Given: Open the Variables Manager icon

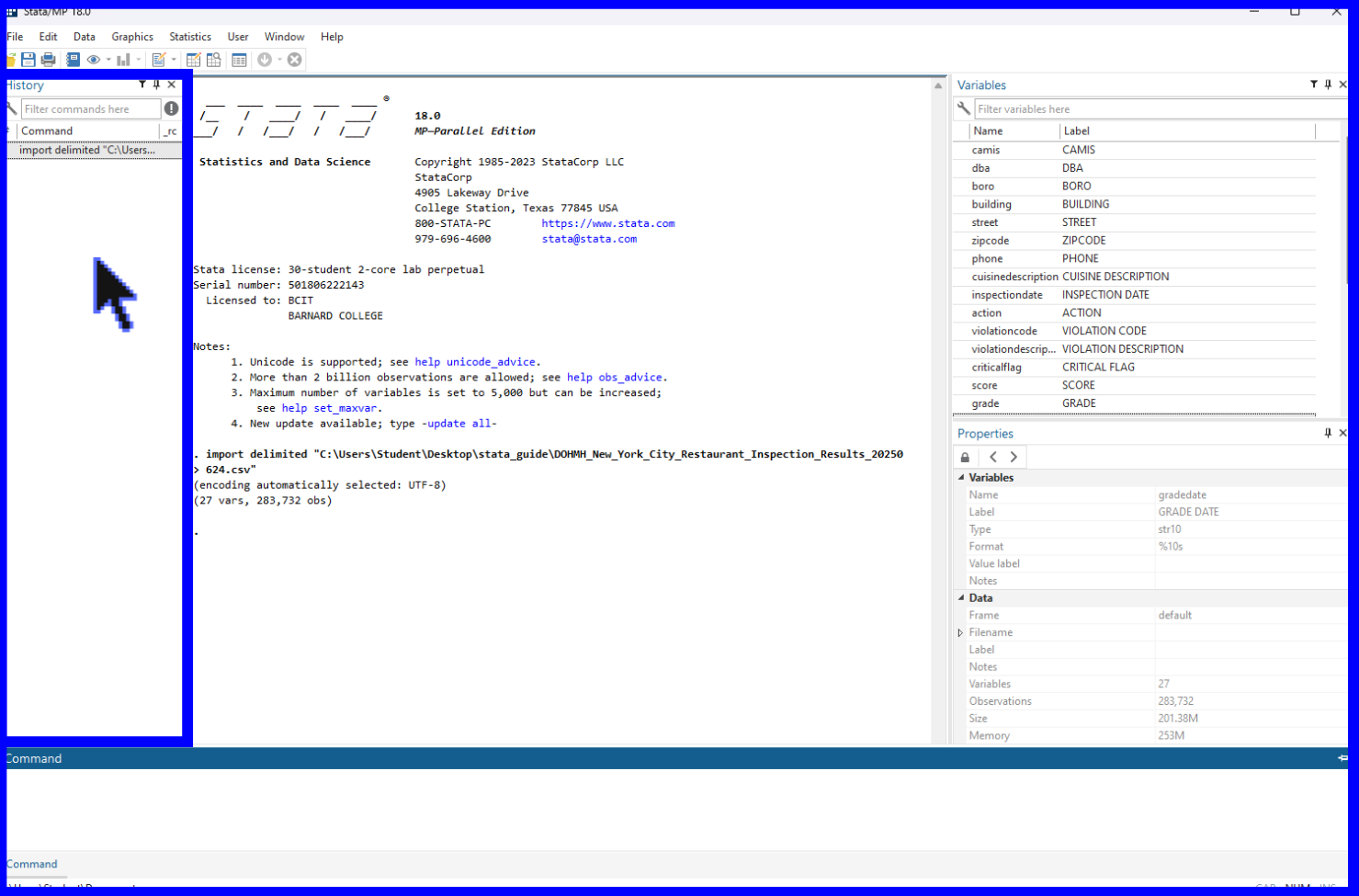Looking at the screenshot, I should pos(239,60).
